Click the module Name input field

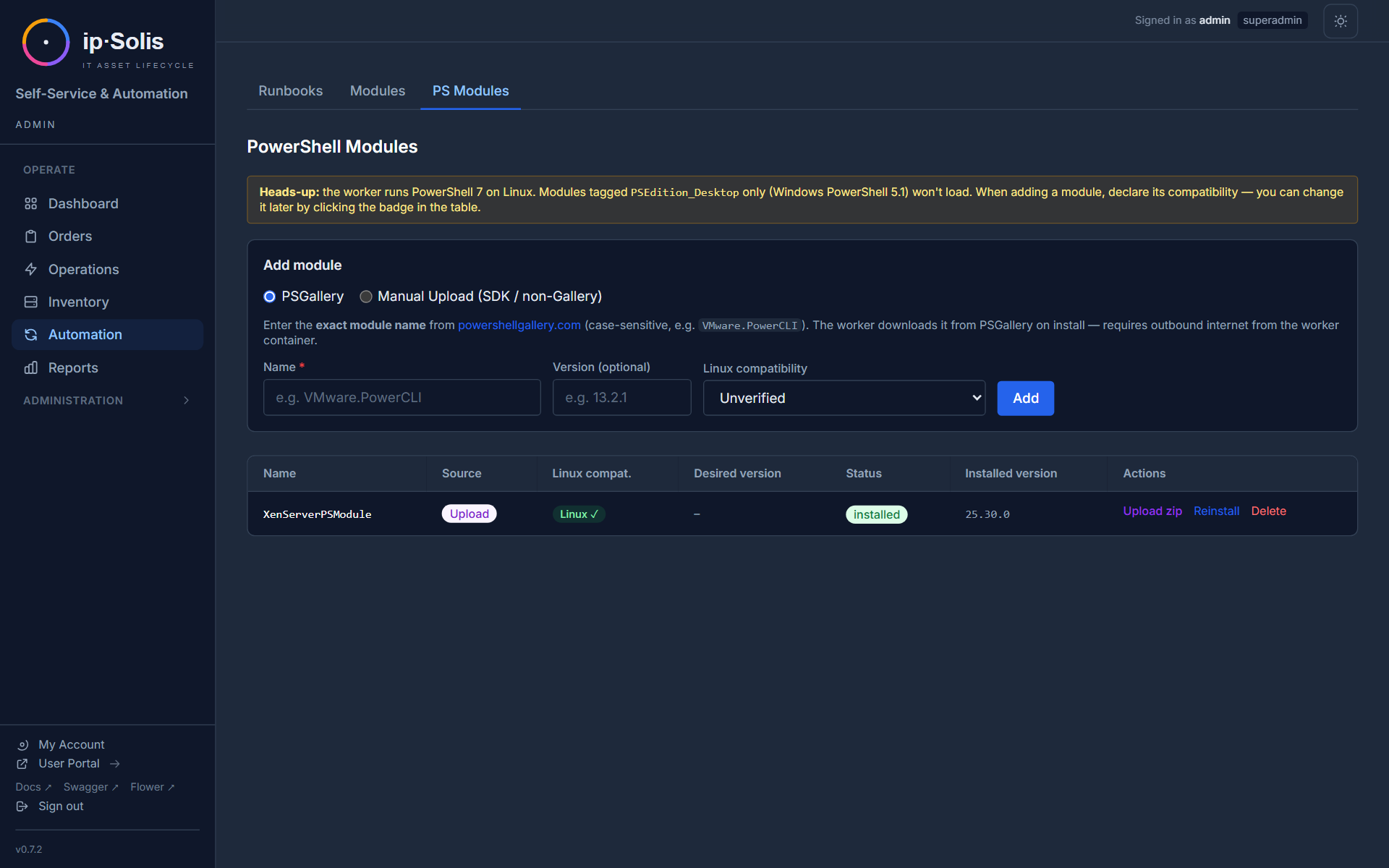click(402, 397)
